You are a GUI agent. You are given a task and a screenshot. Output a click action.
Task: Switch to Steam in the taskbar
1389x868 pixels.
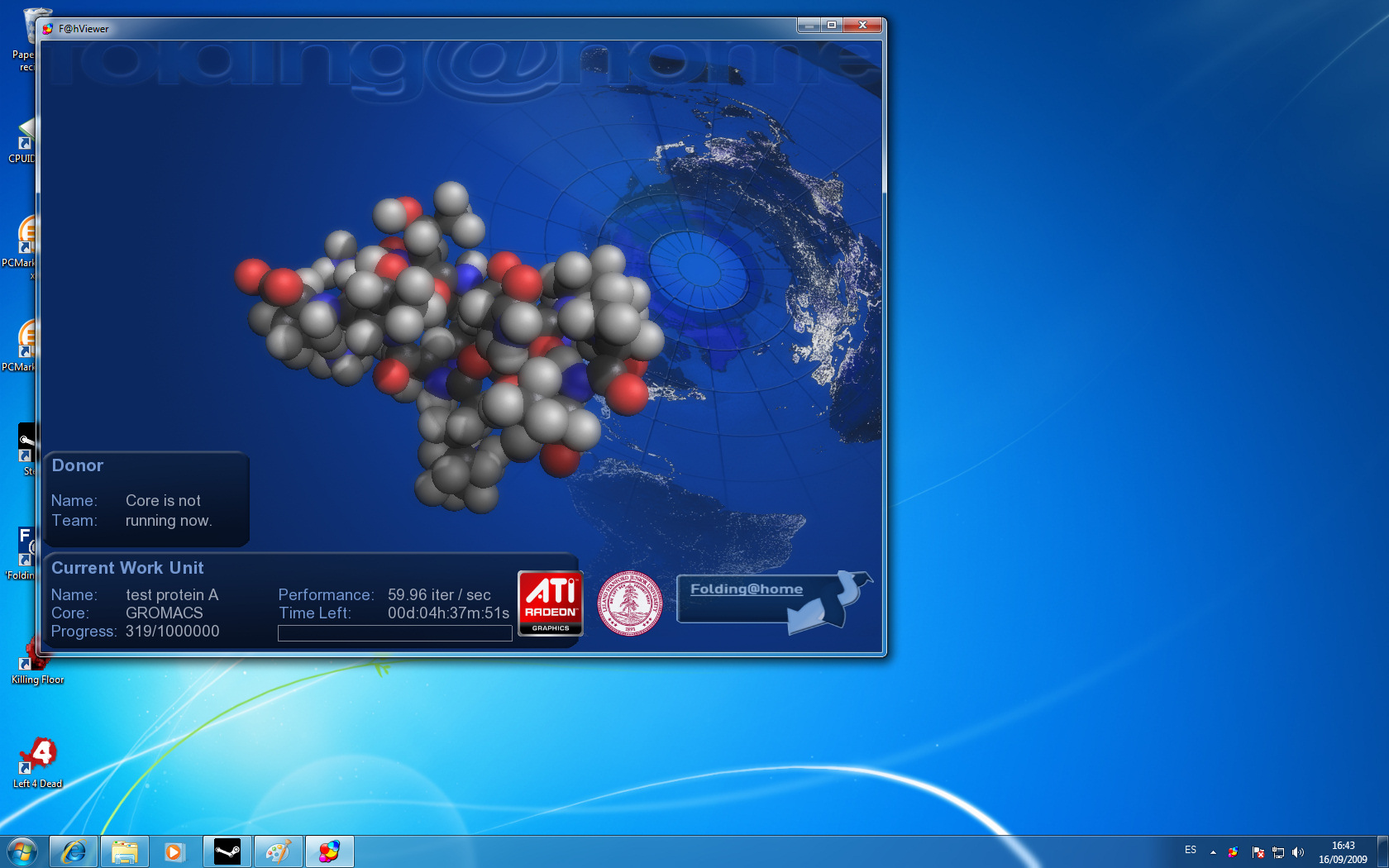227,851
